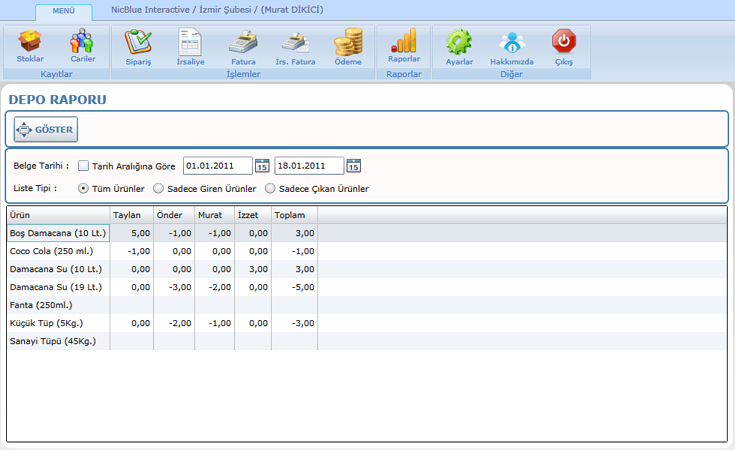
Task: Click the Çıkış exit icon
Action: click(x=564, y=45)
